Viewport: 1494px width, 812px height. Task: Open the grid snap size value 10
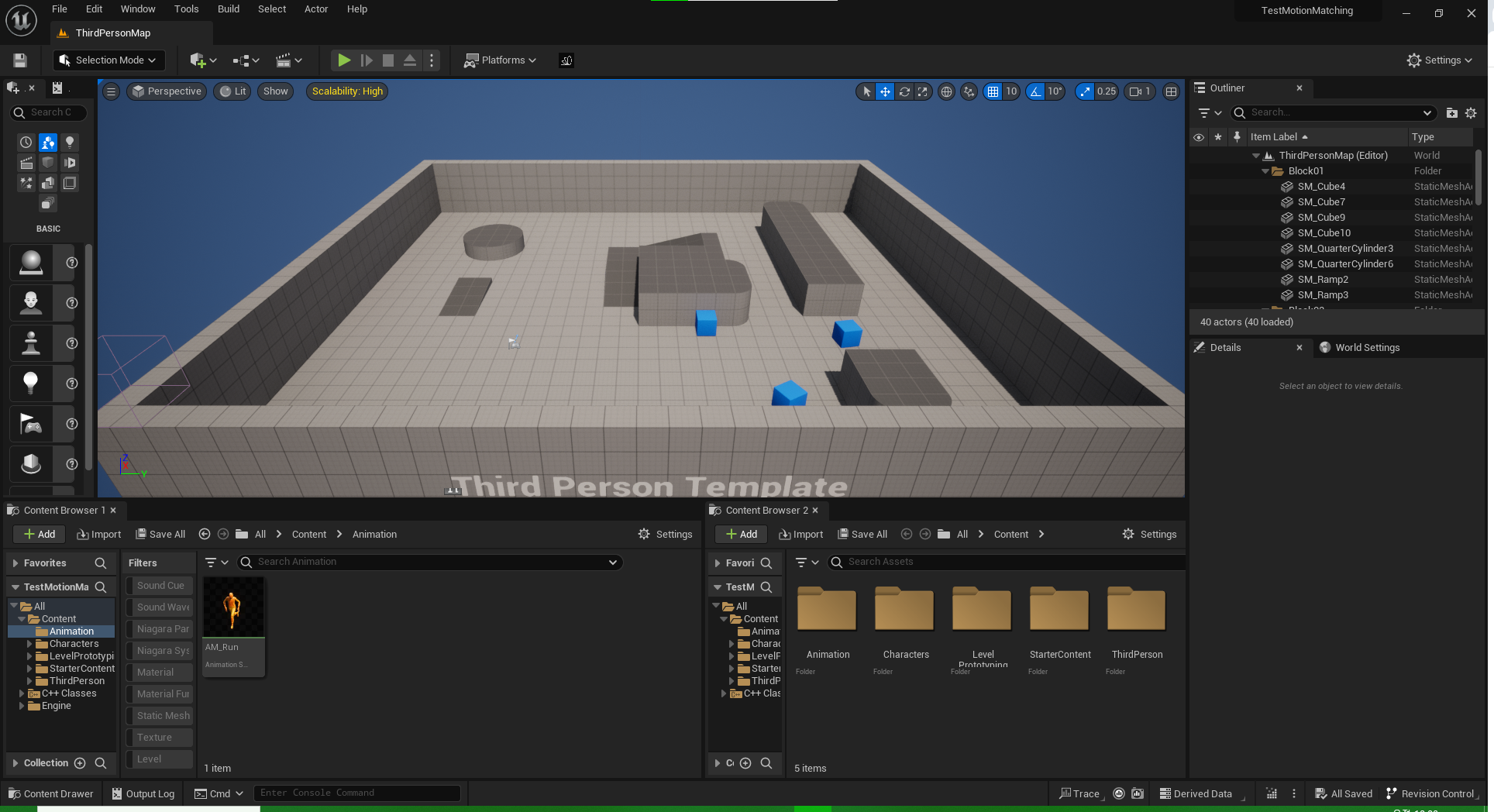coord(1011,91)
